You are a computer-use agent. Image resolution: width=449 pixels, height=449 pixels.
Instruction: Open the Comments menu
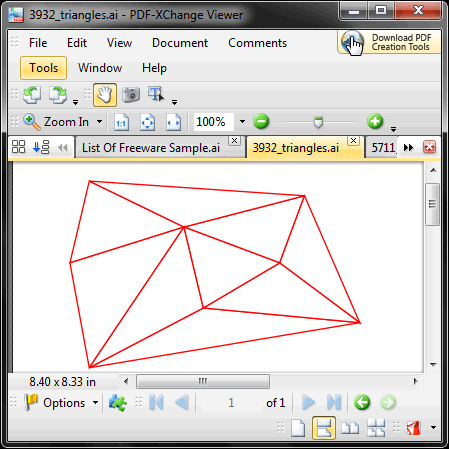(x=257, y=43)
